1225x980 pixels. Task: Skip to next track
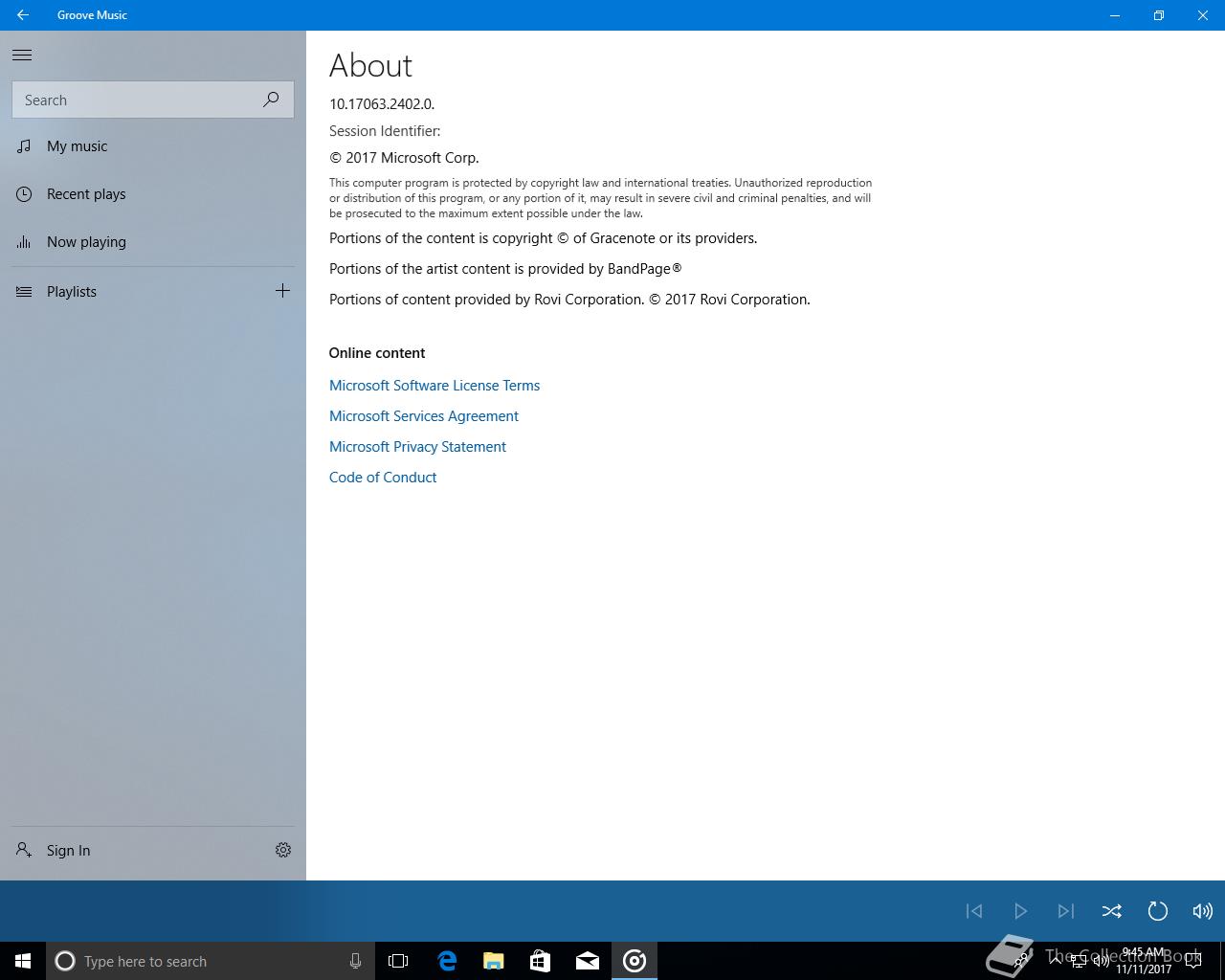point(1065,911)
